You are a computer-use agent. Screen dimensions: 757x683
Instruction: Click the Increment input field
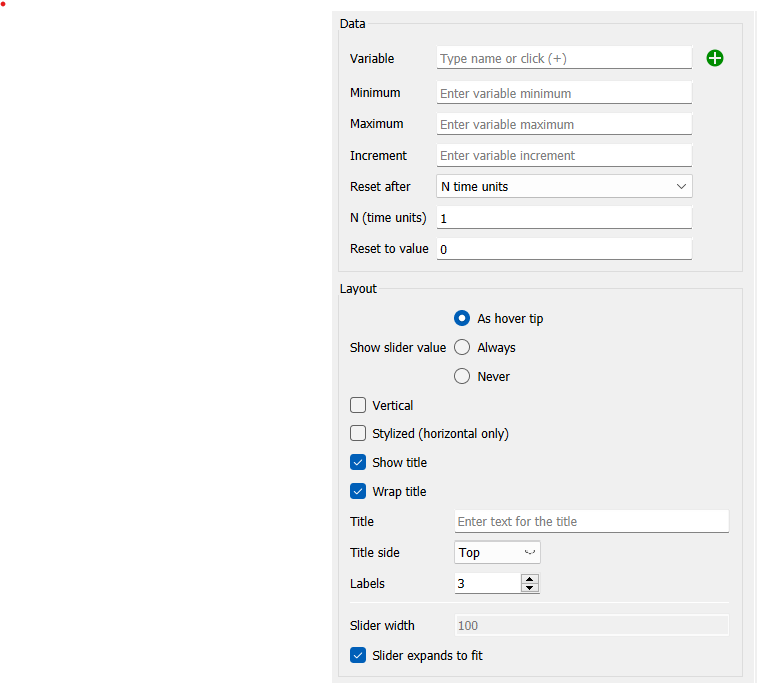coord(564,155)
